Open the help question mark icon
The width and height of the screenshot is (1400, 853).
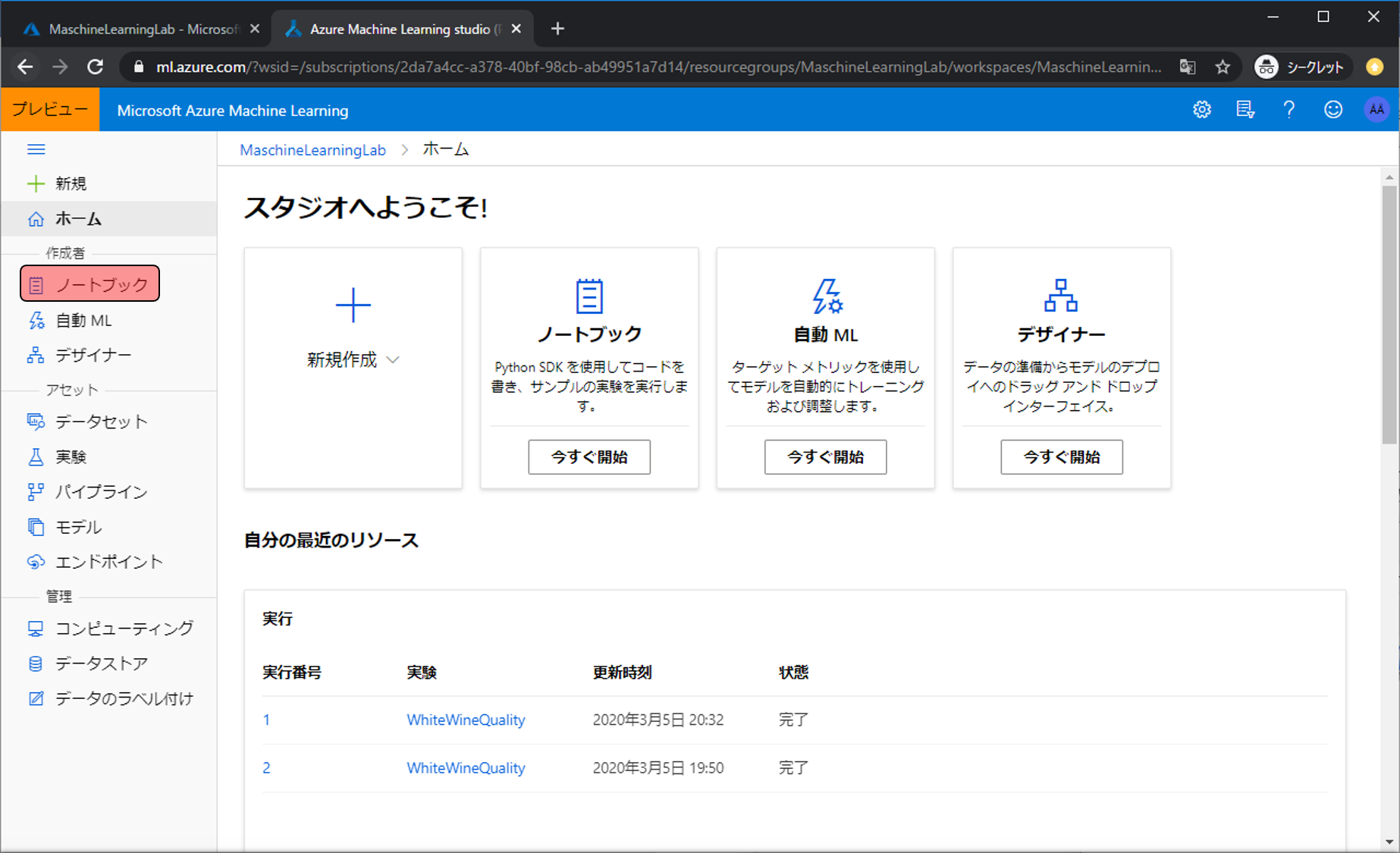click(1289, 110)
